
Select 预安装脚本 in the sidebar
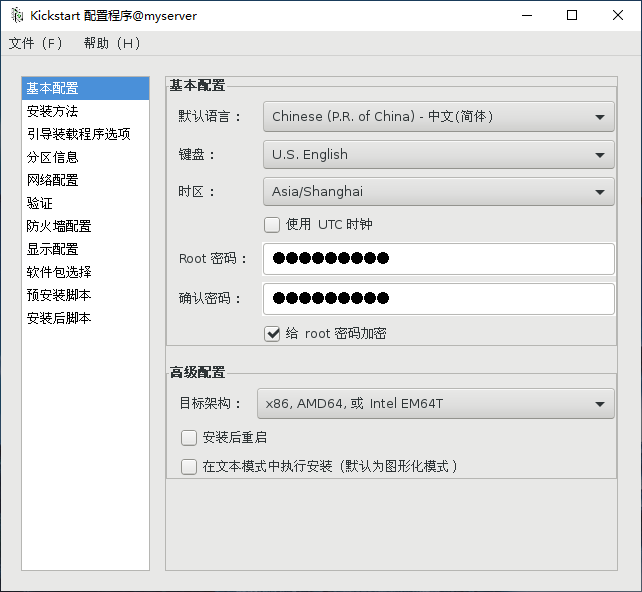click(85, 294)
